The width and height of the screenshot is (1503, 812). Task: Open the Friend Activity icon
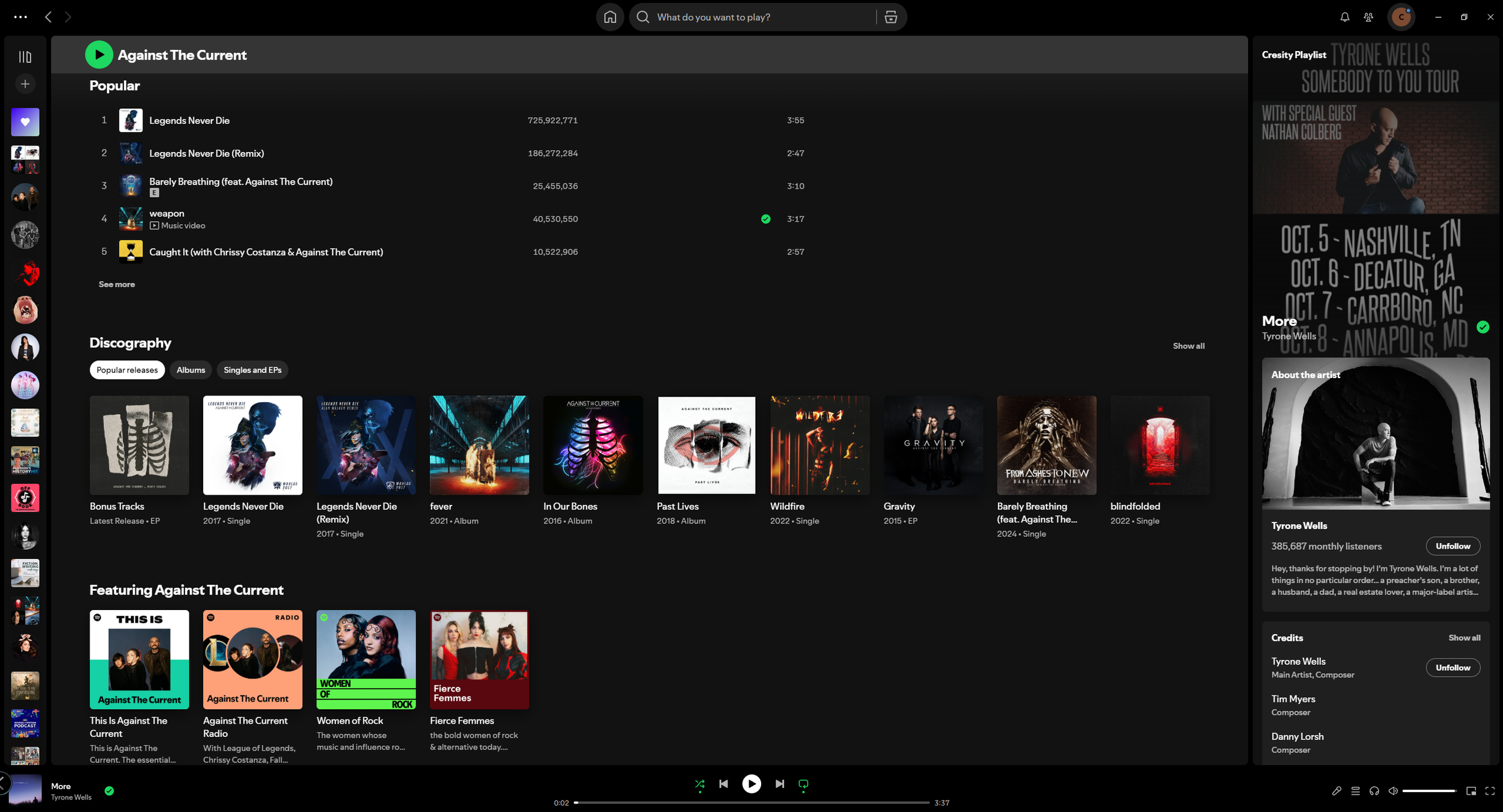point(1368,17)
